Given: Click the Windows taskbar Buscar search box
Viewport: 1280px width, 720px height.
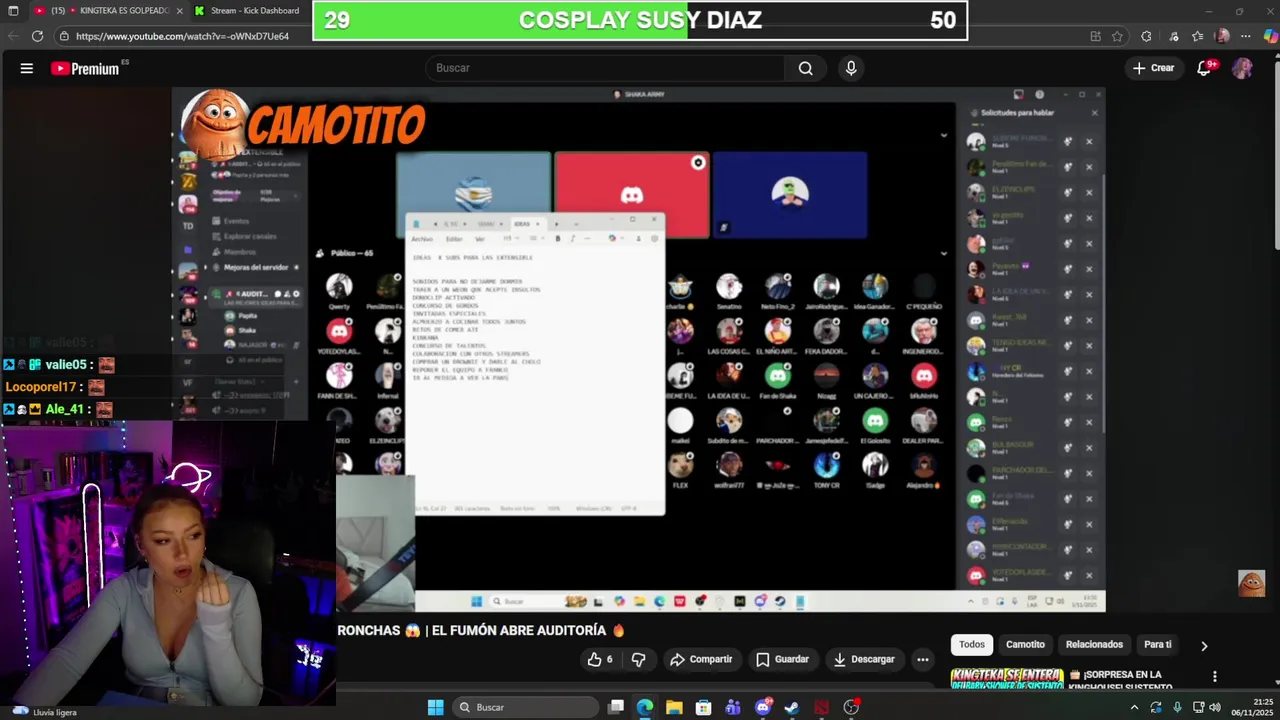Looking at the screenshot, I should click(525, 707).
